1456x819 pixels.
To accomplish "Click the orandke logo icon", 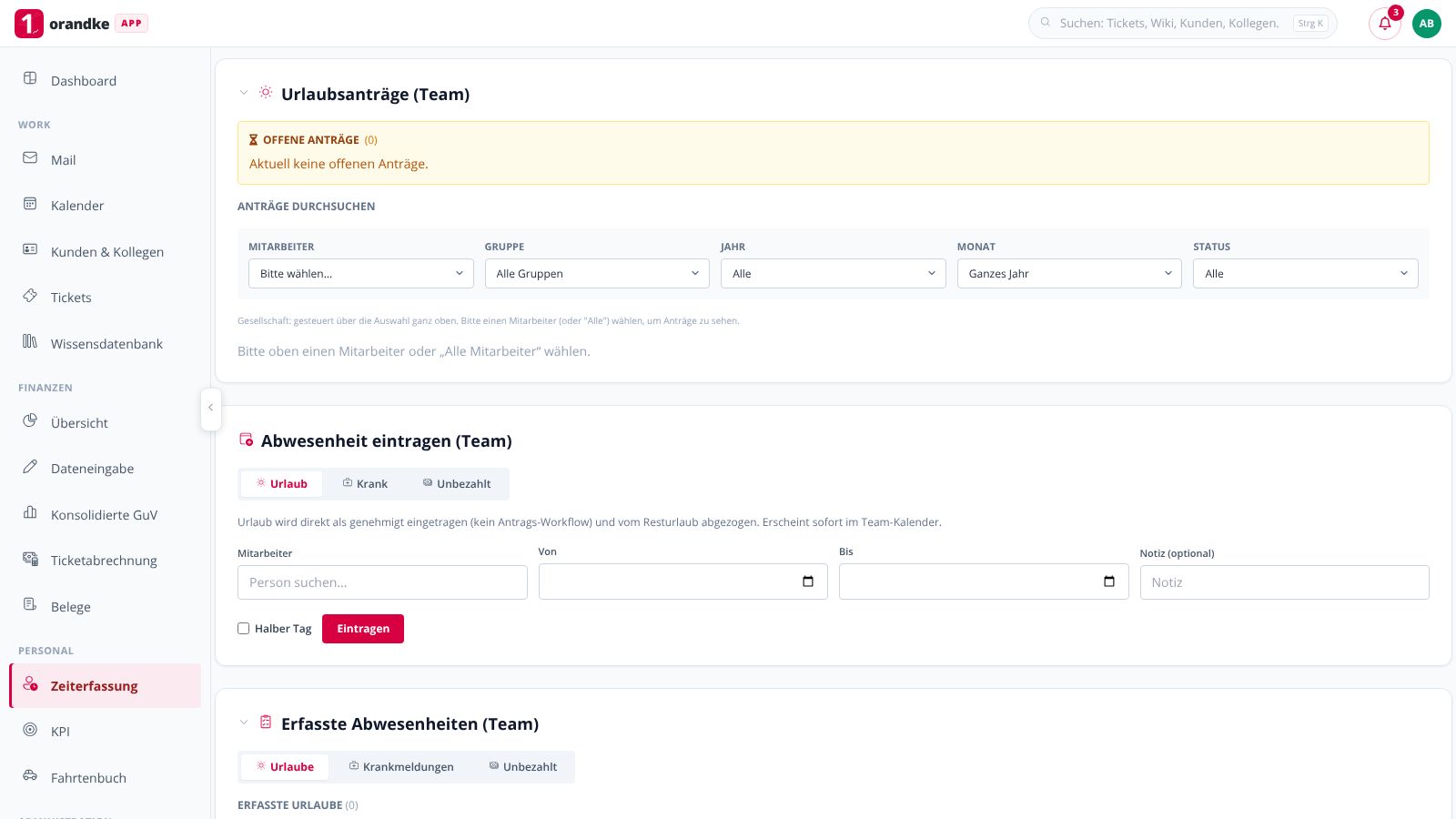I will pos(29,24).
